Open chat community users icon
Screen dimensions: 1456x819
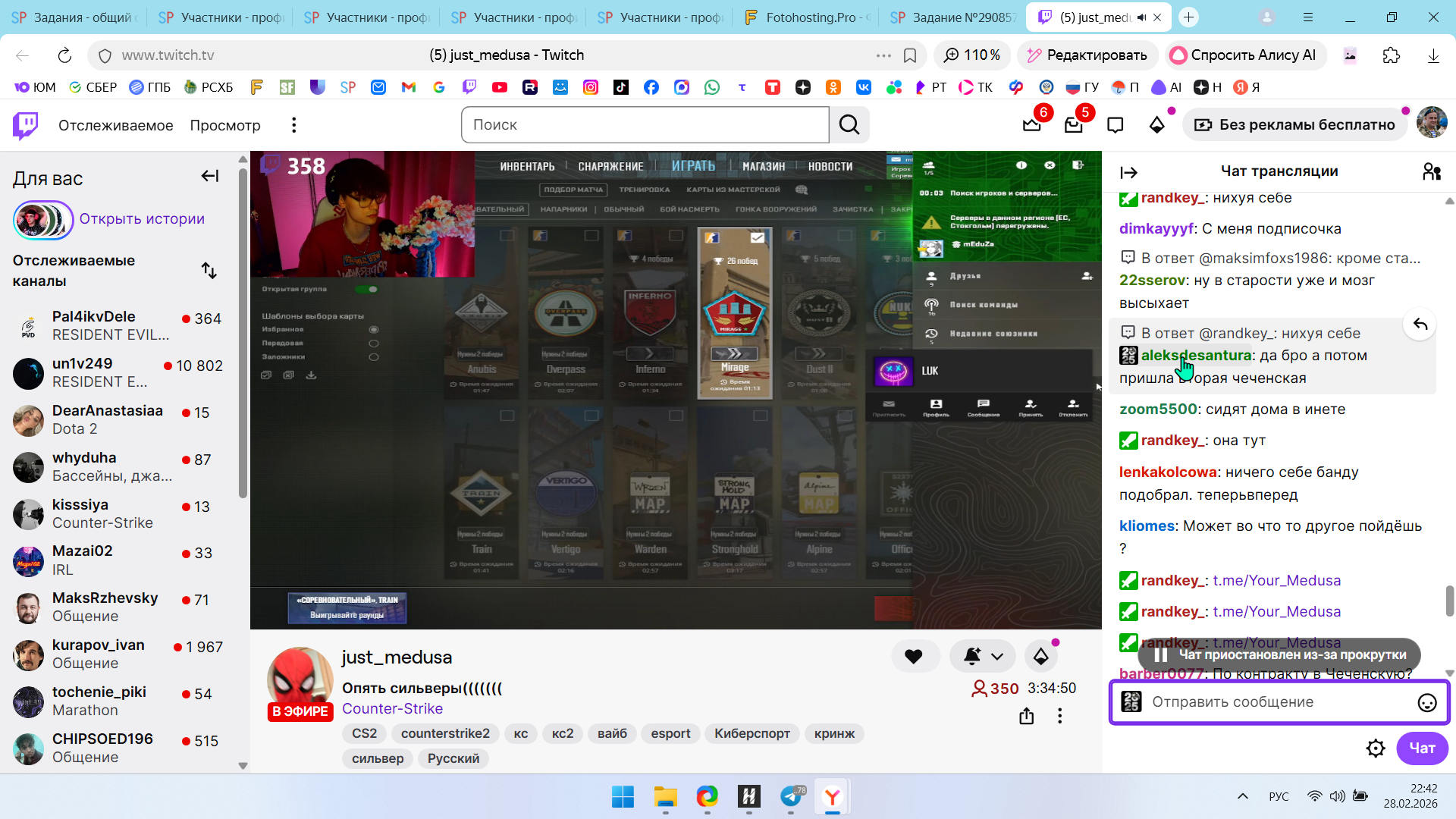pyautogui.click(x=1431, y=171)
